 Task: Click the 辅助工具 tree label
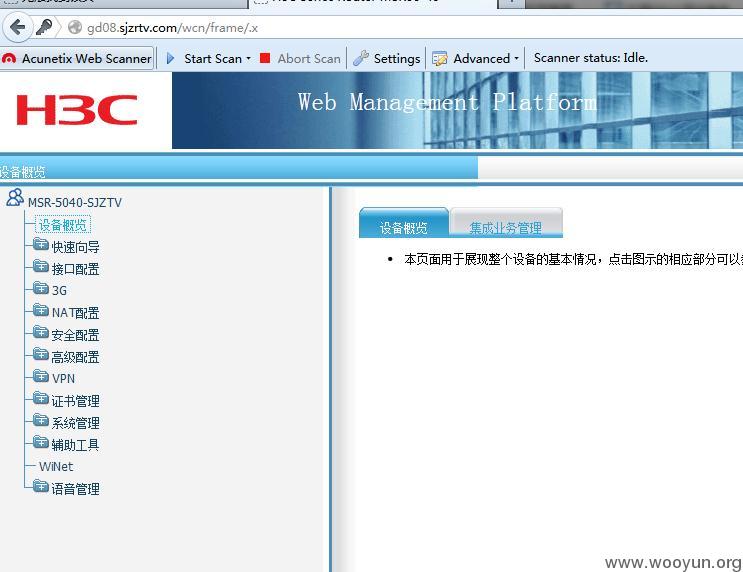pos(75,445)
